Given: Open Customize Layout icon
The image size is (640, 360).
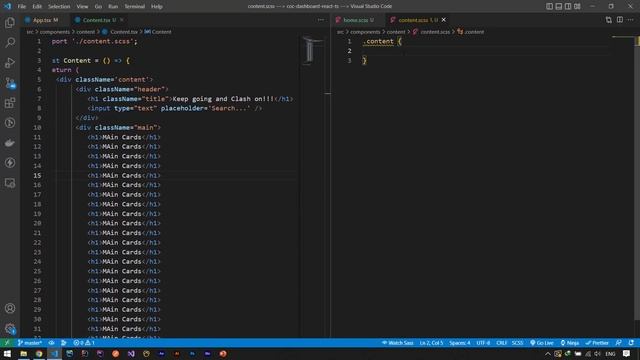Looking at the screenshot, I should point(577,6).
